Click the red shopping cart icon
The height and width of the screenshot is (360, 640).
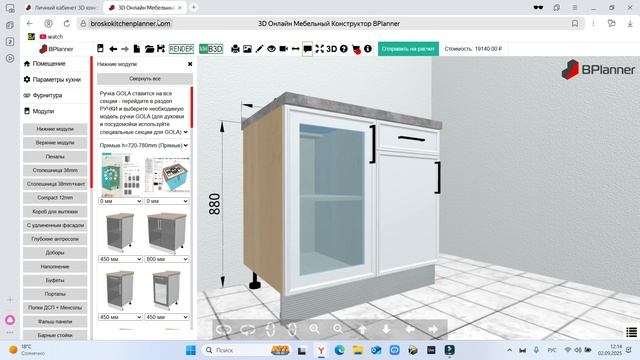pyautogui.click(x=356, y=49)
